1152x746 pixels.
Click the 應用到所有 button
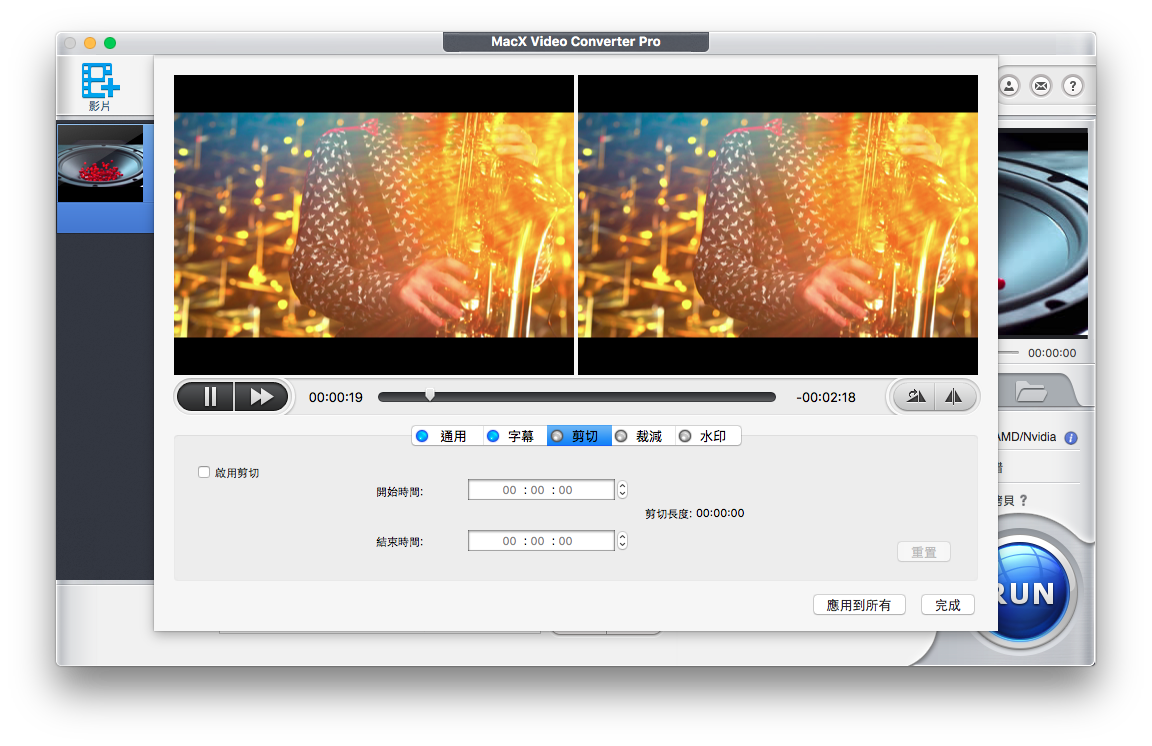point(859,605)
